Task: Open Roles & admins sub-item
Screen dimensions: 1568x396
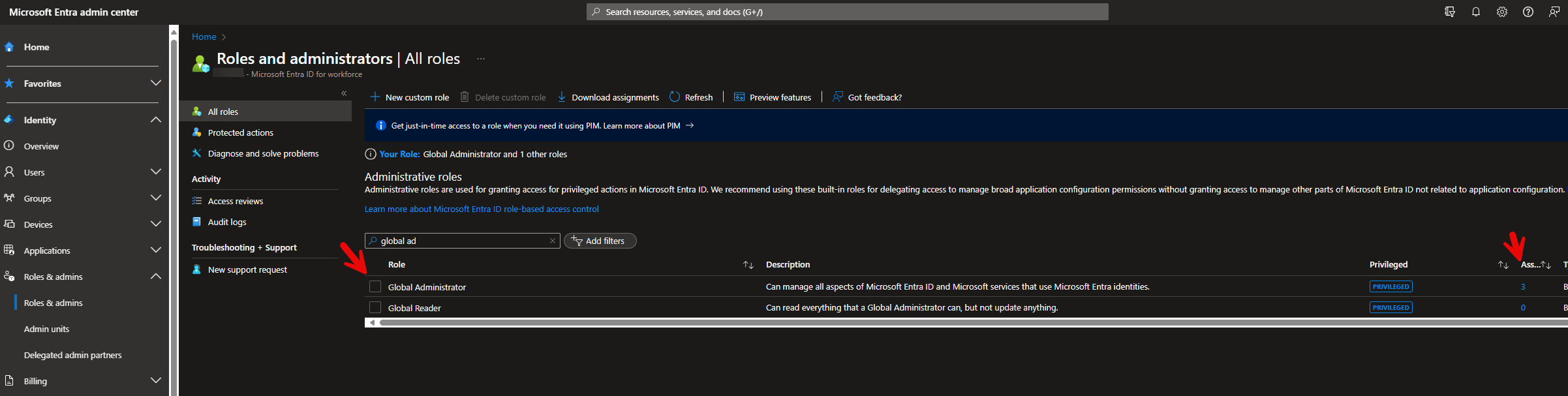Action: pyautogui.click(x=54, y=303)
